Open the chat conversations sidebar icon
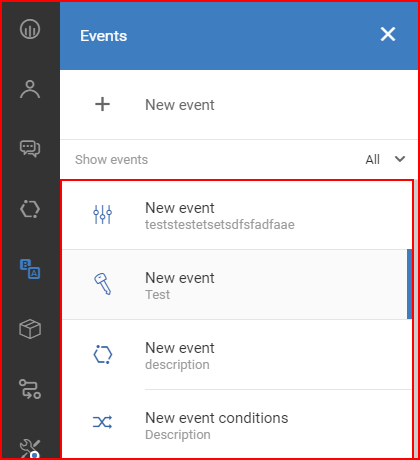 [30, 149]
